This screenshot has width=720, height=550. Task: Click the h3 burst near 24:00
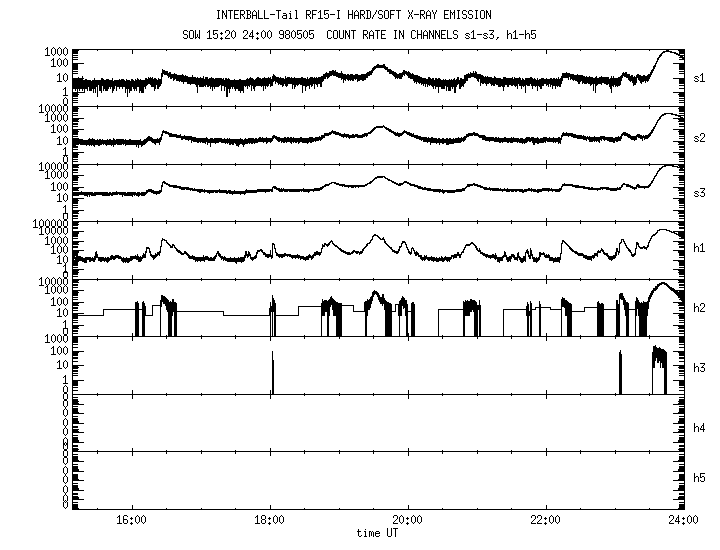(x=659, y=358)
